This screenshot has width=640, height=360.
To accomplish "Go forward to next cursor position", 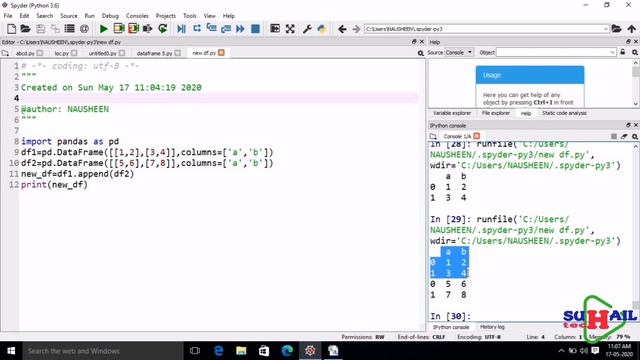I will [356, 29].
